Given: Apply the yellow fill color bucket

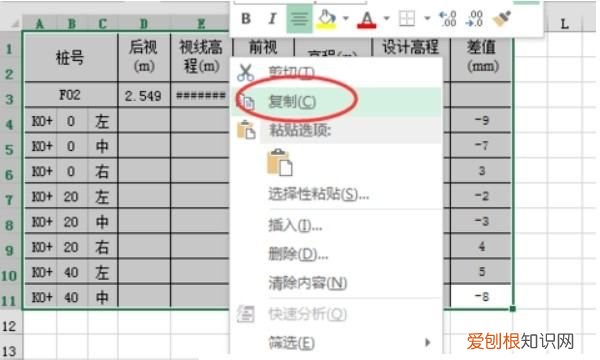Looking at the screenshot, I should (x=326, y=20).
